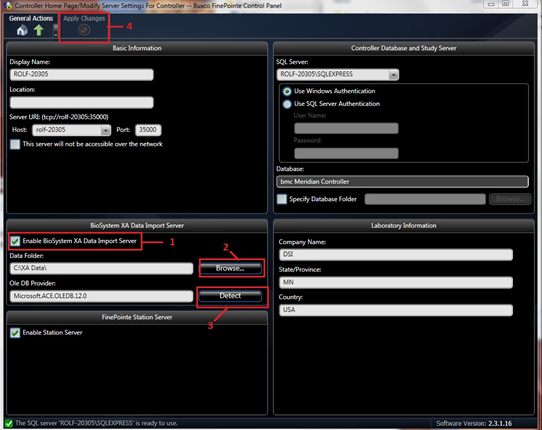Expand the Host dropdown arrow
The height and width of the screenshot is (430, 542).
pos(105,130)
